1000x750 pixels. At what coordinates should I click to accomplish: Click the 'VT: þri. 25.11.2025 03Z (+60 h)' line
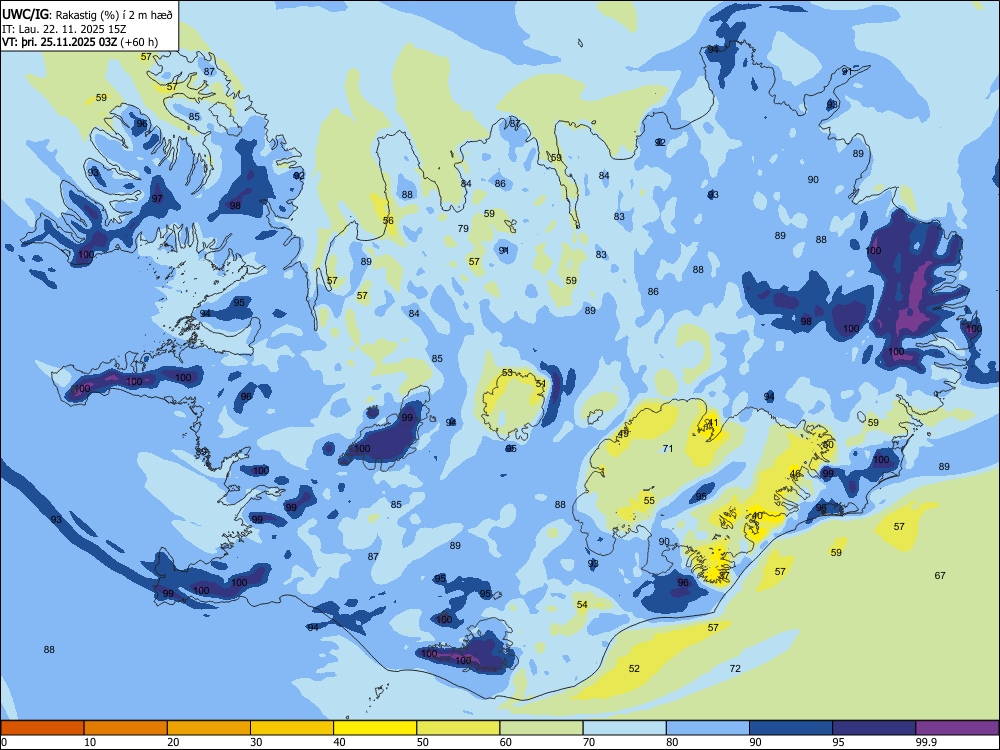tap(80, 42)
